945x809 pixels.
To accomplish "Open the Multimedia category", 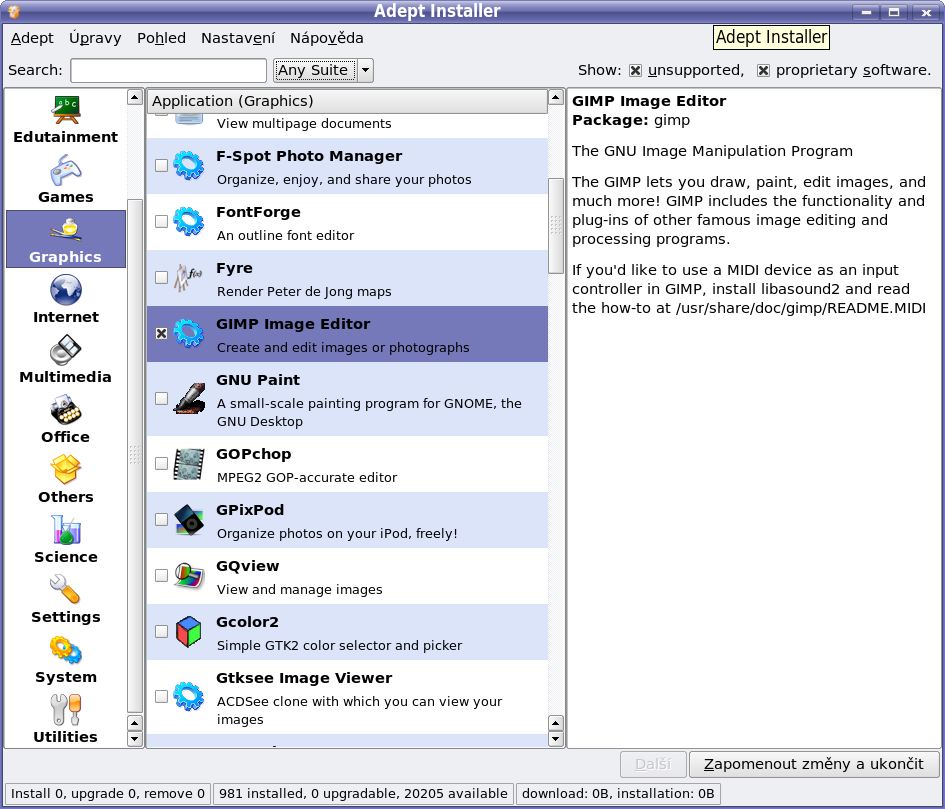I will (x=66, y=360).
